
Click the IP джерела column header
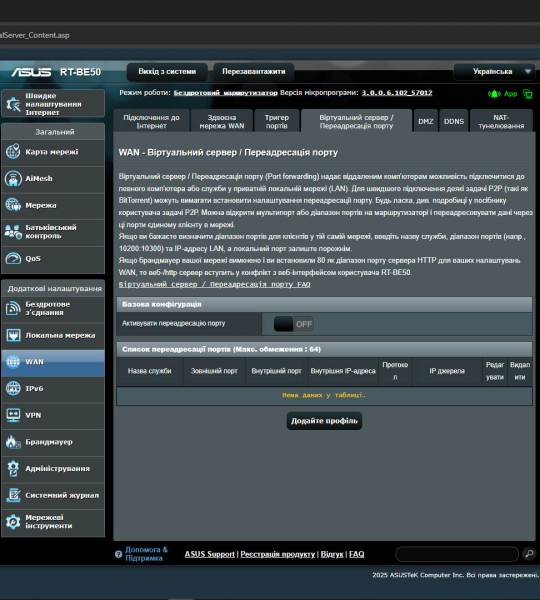[x=447, y=371]
